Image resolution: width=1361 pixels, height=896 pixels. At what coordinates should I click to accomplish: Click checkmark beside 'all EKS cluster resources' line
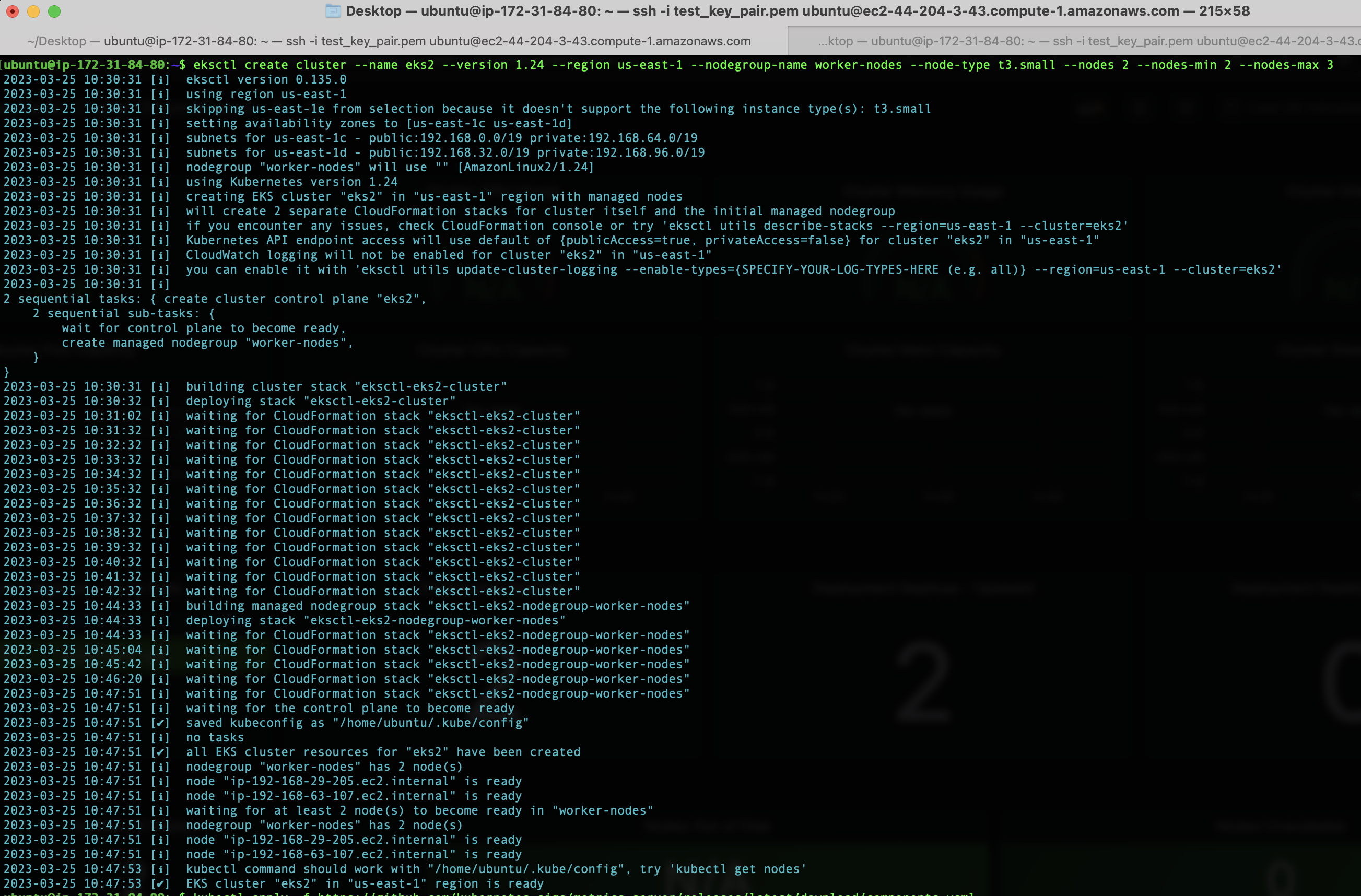tap(161, 752)
